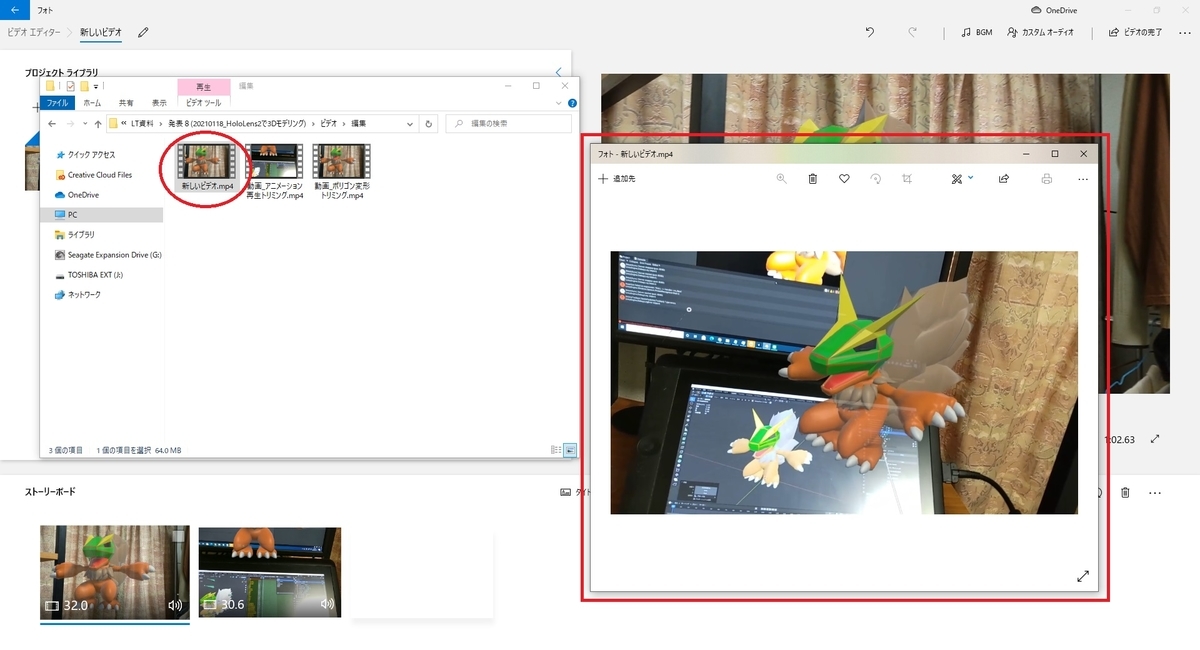Add to favorites with heart icon
The height and width of the screenshot is (650, 1200).
tap(844, 179)
